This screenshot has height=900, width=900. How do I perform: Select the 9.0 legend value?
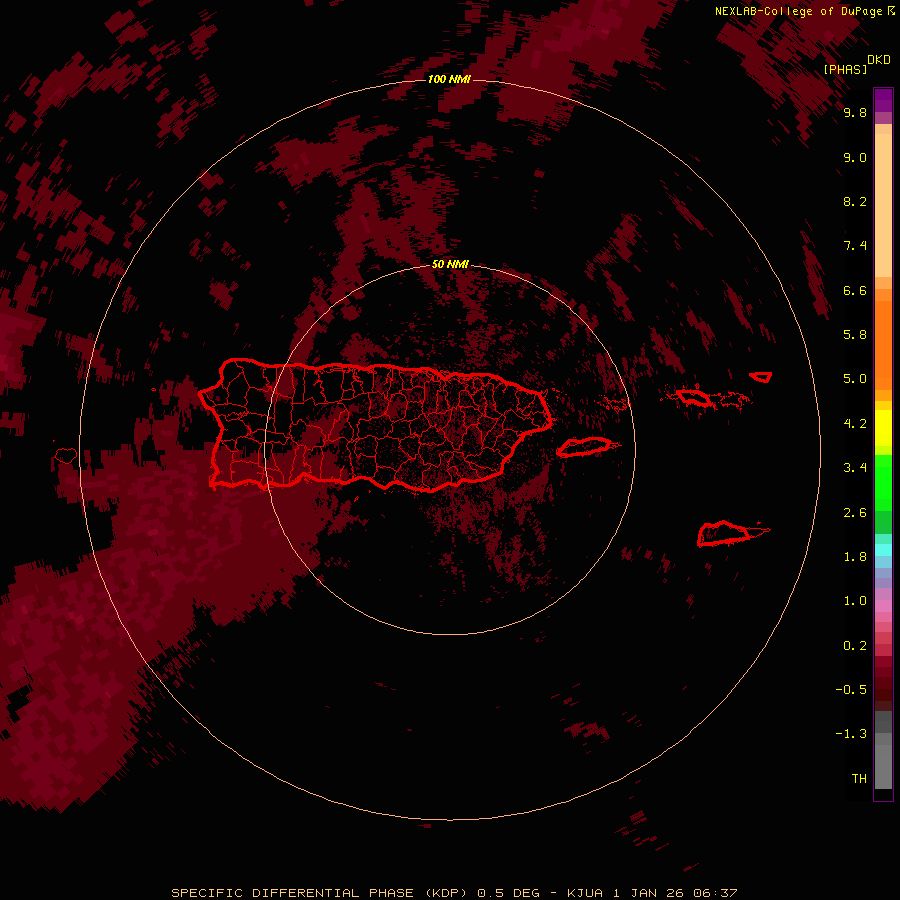pos(855,157)
